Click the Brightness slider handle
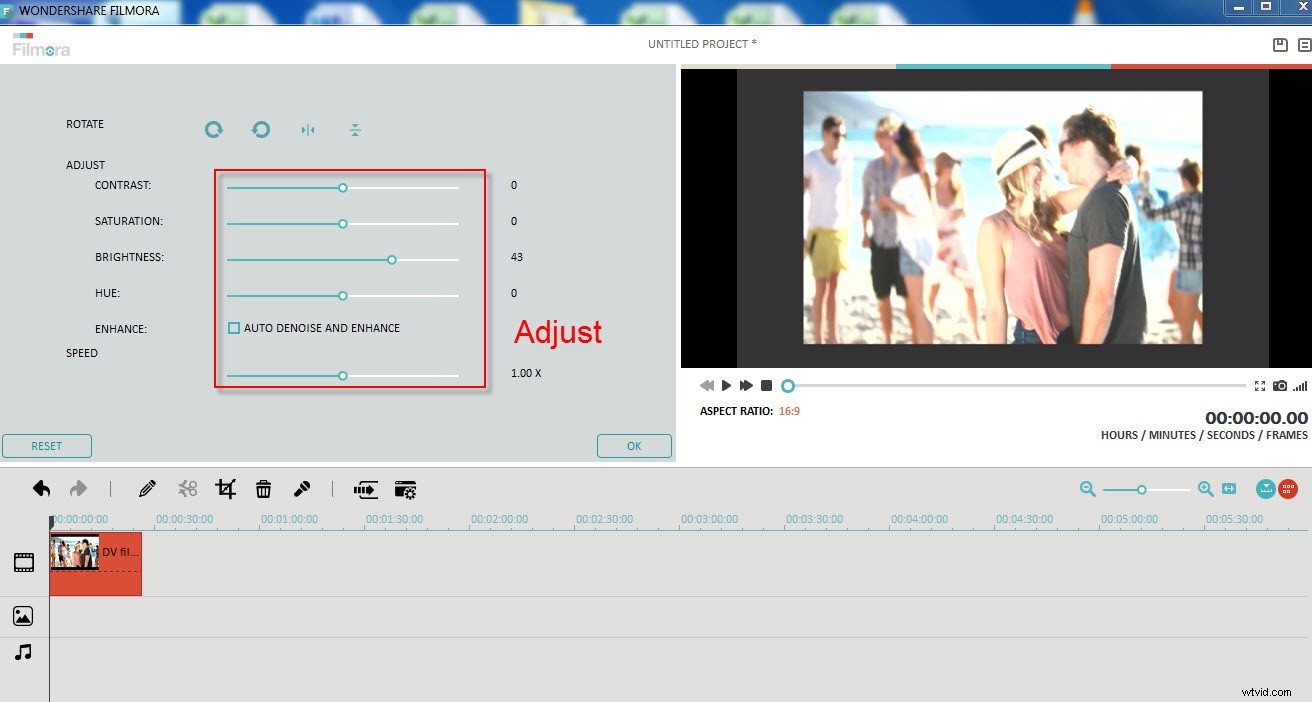 click(x=391, y=259)
